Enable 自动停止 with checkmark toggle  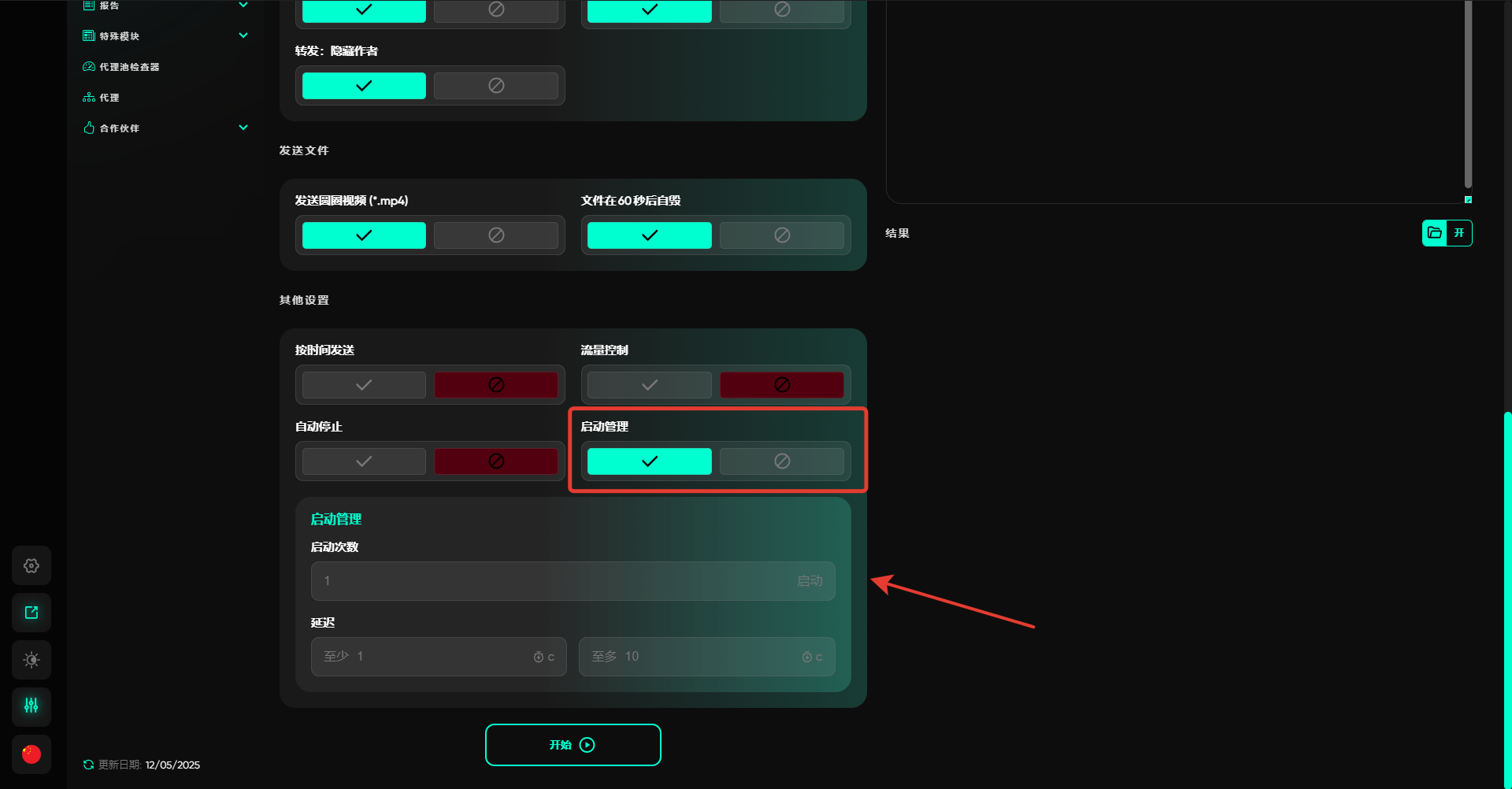[x=364, y=461]
